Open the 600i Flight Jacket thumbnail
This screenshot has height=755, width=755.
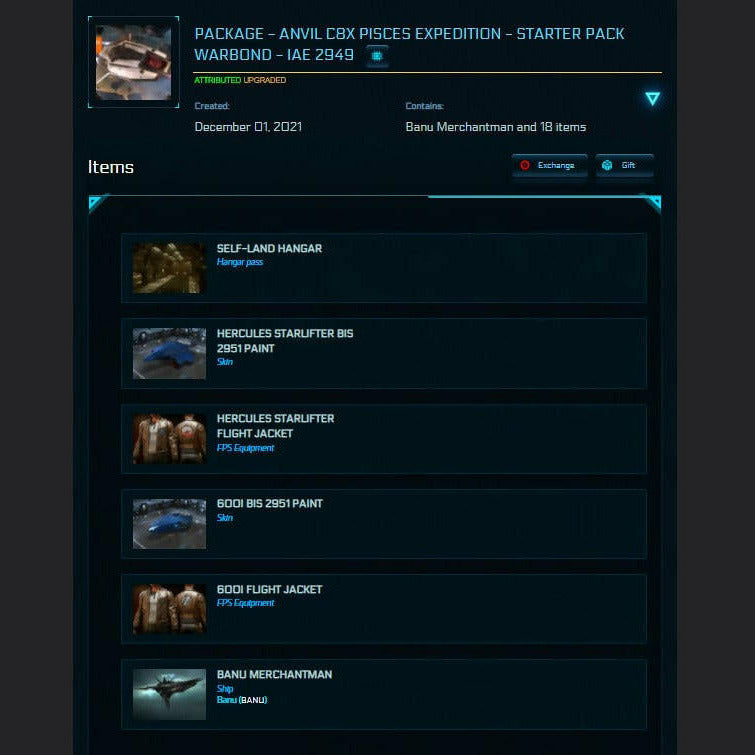pos(169,609)
